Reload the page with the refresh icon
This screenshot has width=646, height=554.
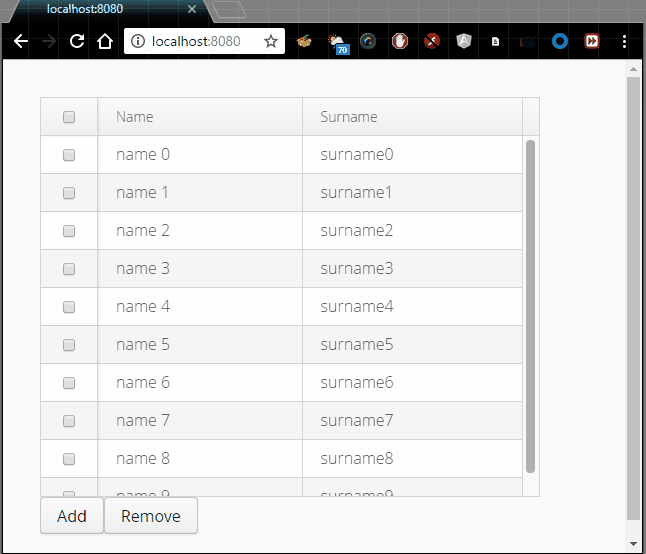(77, 41)
